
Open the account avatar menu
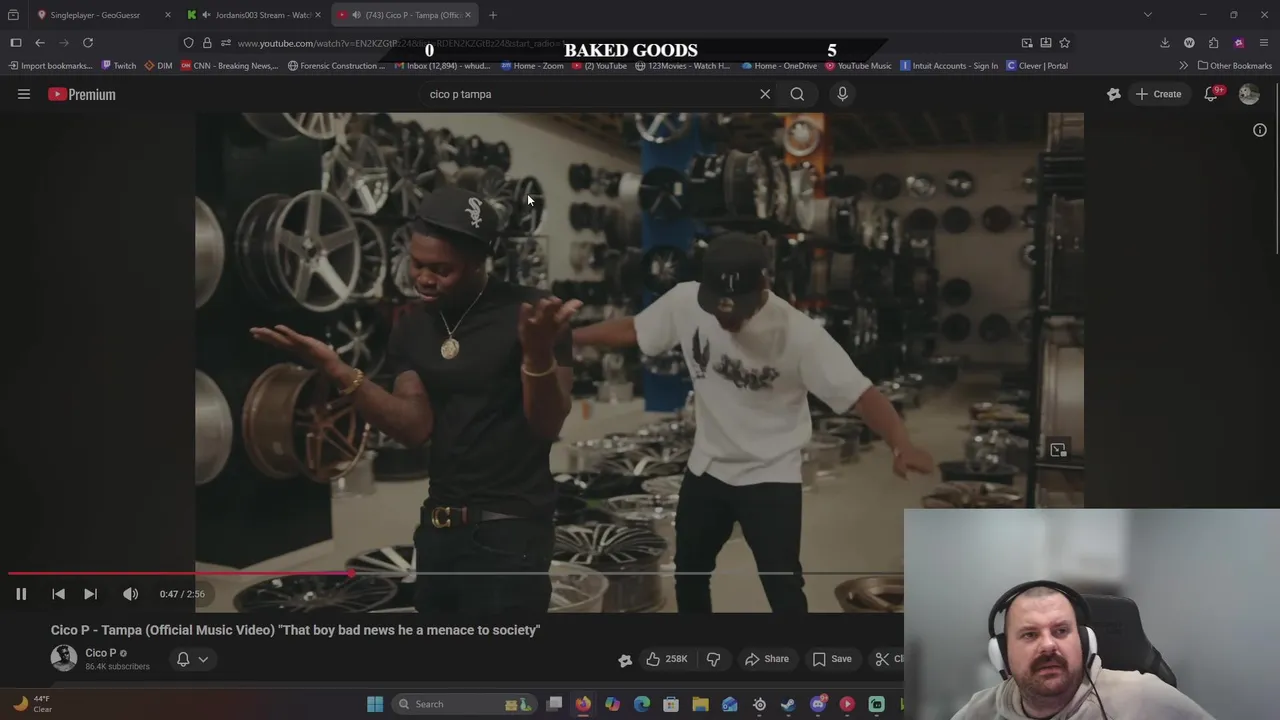coord(1249,94)
